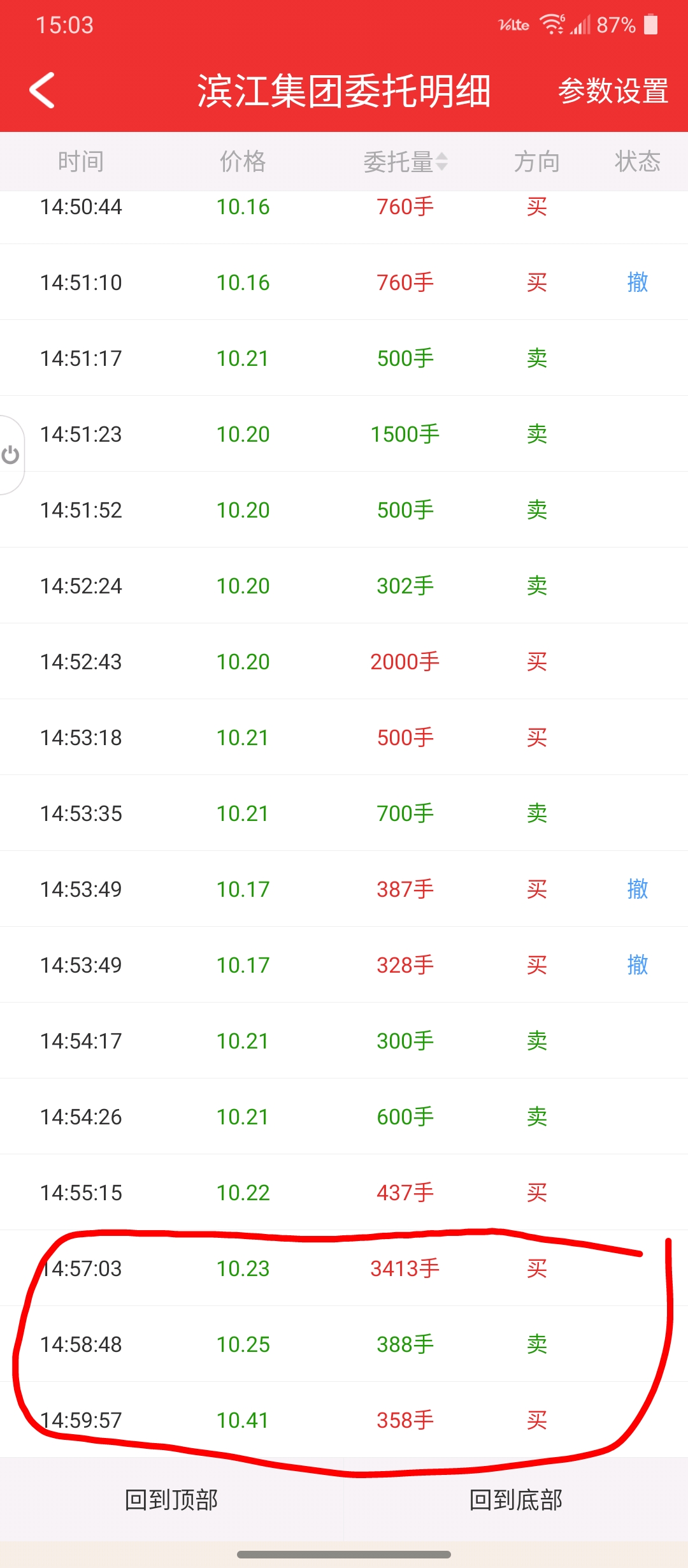Tap 撤 status on 387手 row
This screenshot has width=688, height=1568.
pos(638,889)
